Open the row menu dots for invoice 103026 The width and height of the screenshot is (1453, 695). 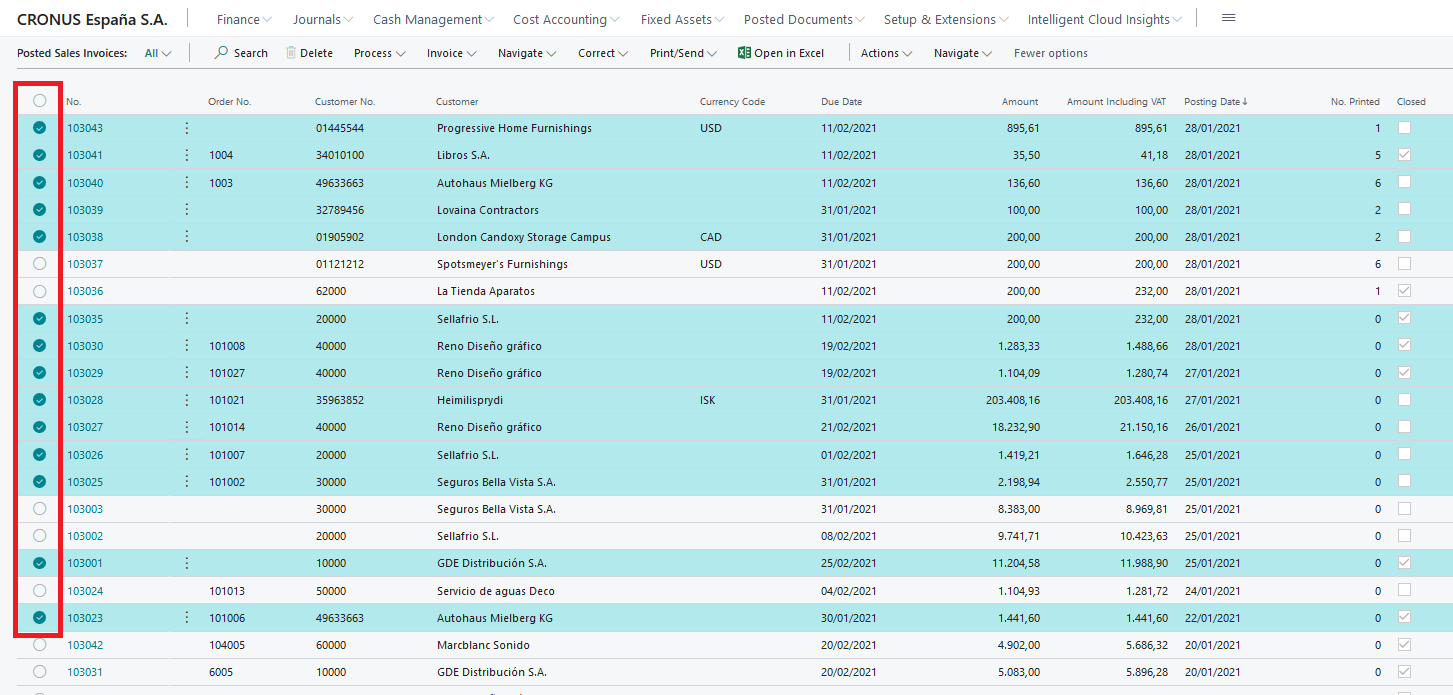click(187, 455)
